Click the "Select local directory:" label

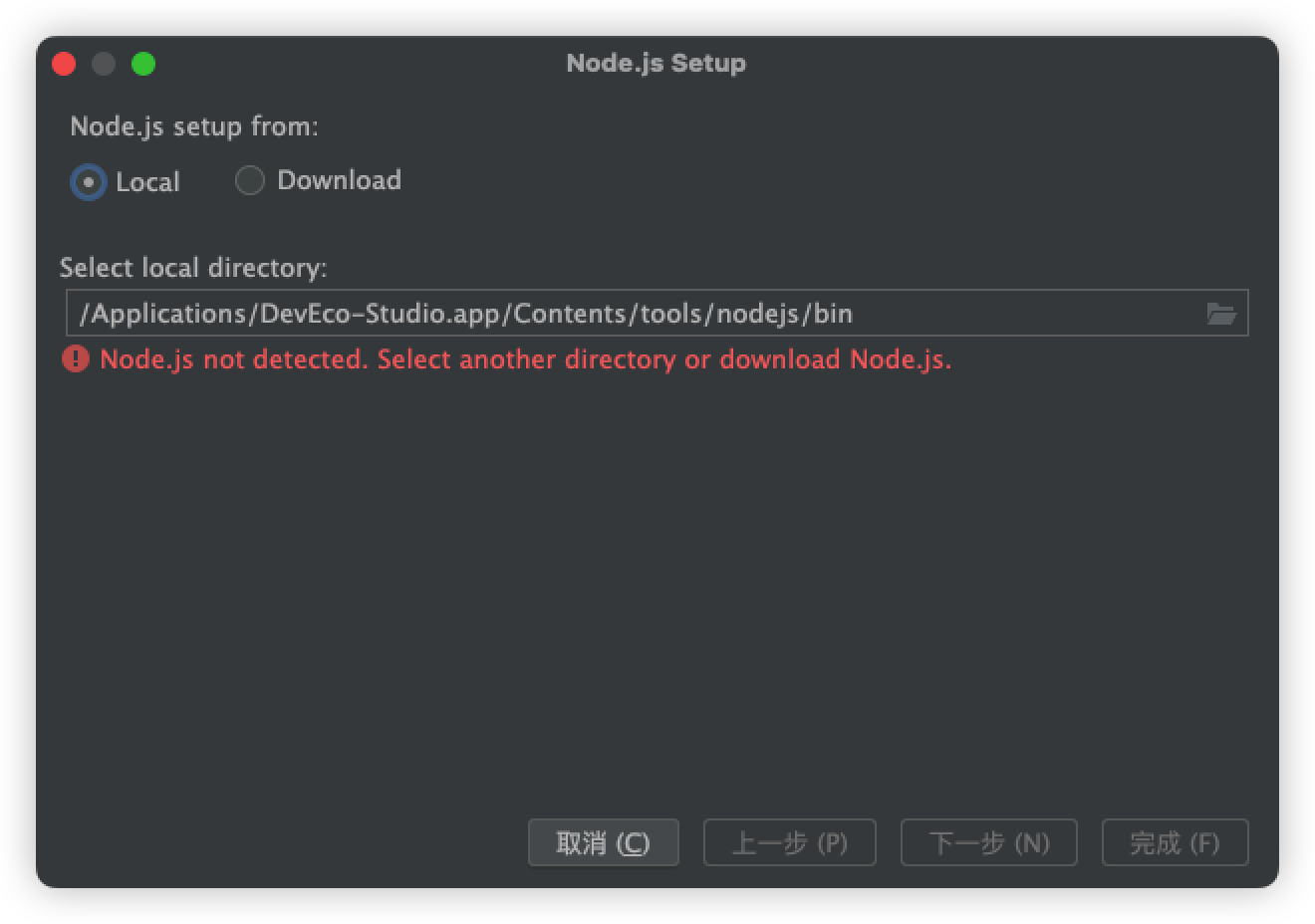click(193, 268)
